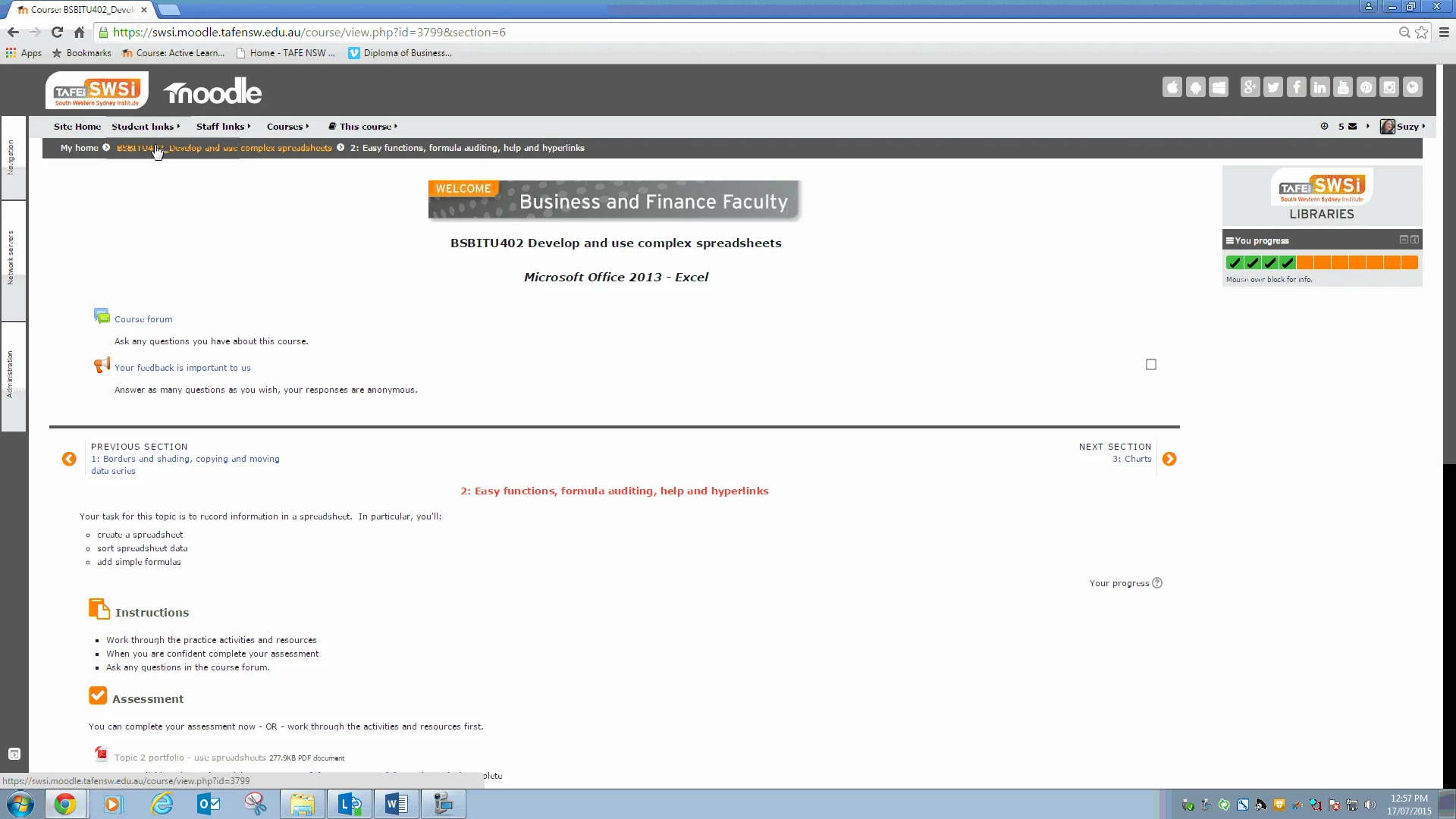Expand the This course menu
This screenshot has height=819, width=1456.
[x=363, y=127]
